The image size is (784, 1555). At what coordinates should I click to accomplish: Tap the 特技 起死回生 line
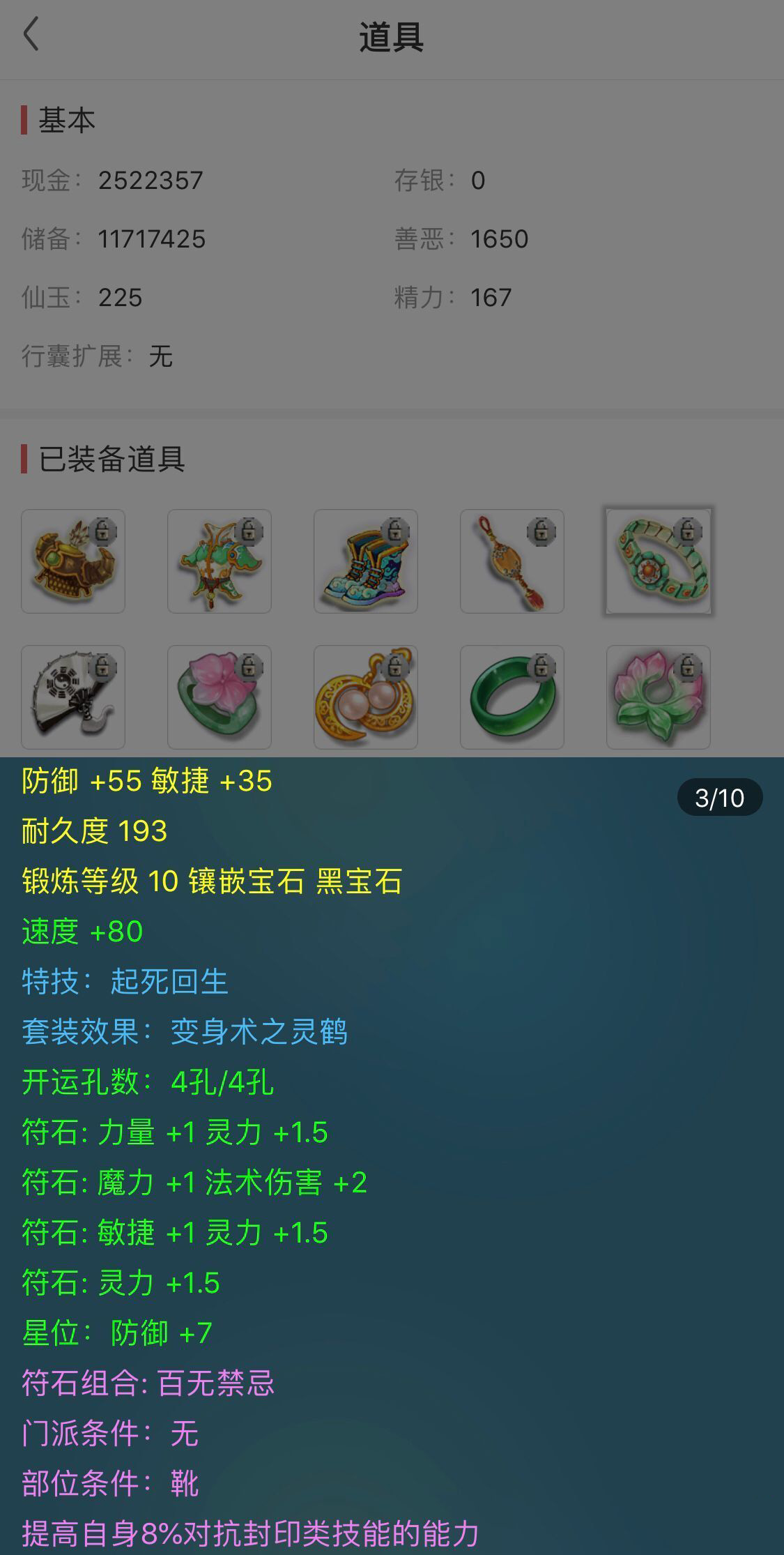click(x=125, y=982)
